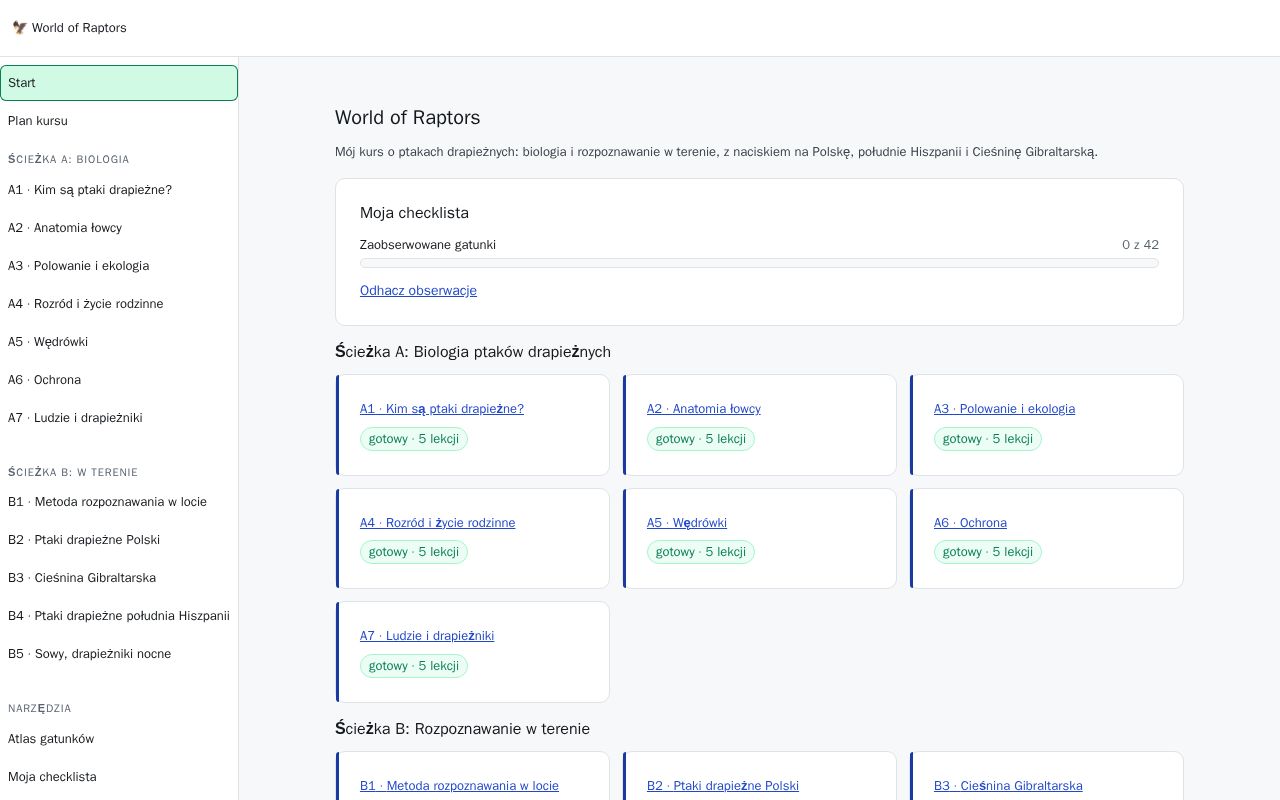Click the observed species progress bar
Image resolution: width=1280 pixels, height=800 pixels.
tap(759, 263)
